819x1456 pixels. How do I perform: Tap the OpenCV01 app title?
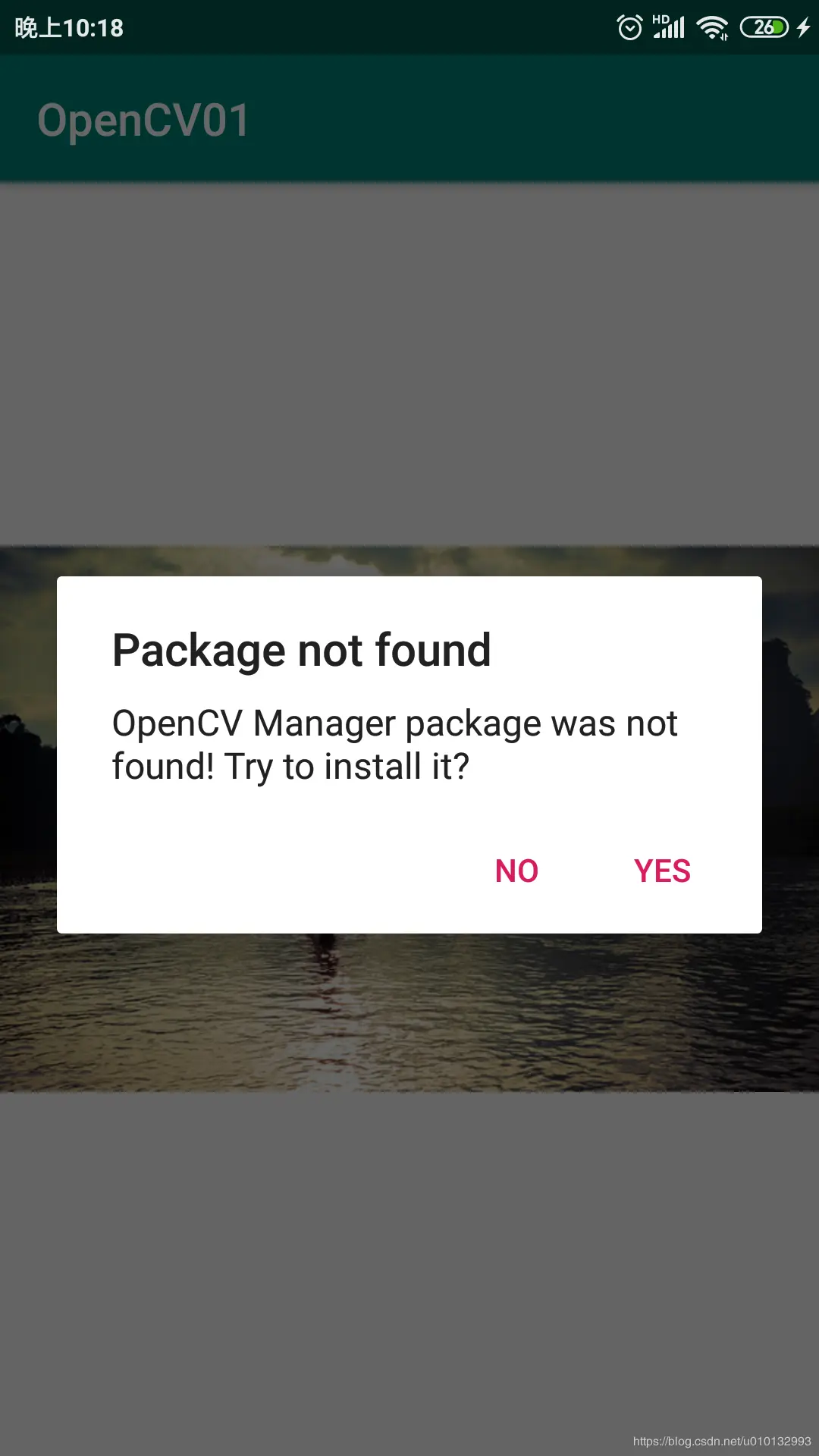[x=143, y=121]
